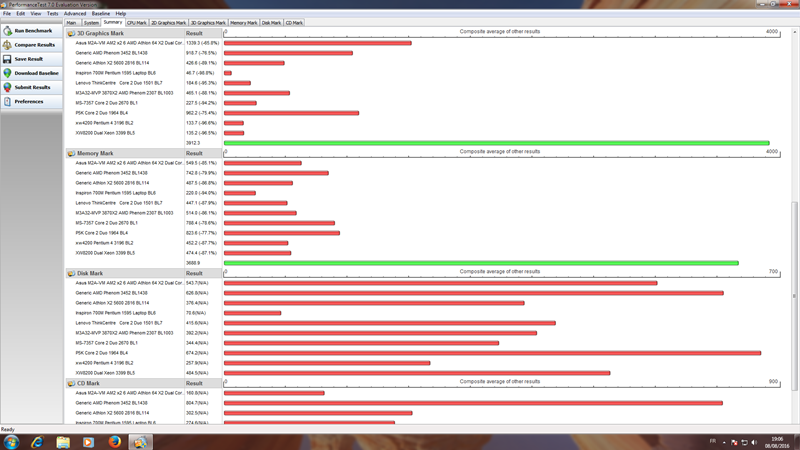This screenshot has height=450, width=800.
Task: Show hidden tray icons arrow
Action: (723, 442)
